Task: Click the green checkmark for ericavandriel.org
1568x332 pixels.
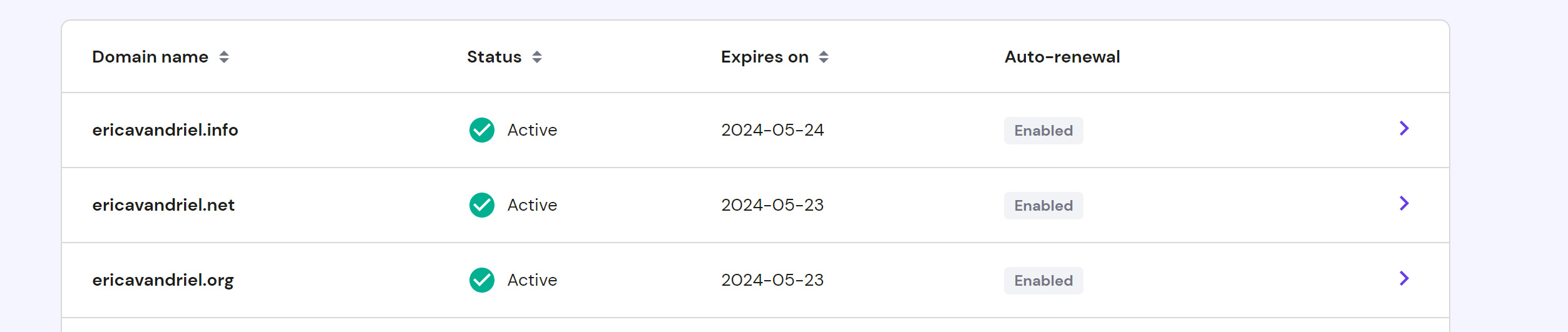Action: click(482, 280)
